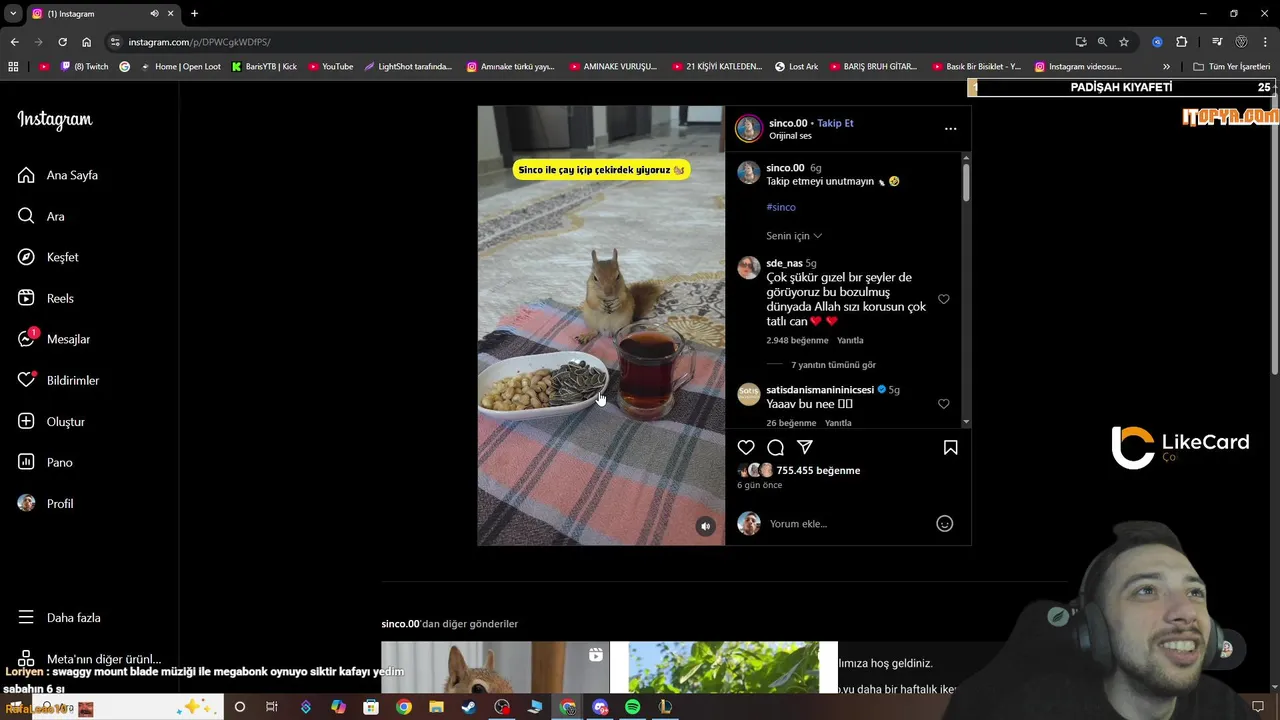This screenshot has height=720, width=1280.
Task: Open Discord from the taskbar
Action: click(x=600, y=707)
